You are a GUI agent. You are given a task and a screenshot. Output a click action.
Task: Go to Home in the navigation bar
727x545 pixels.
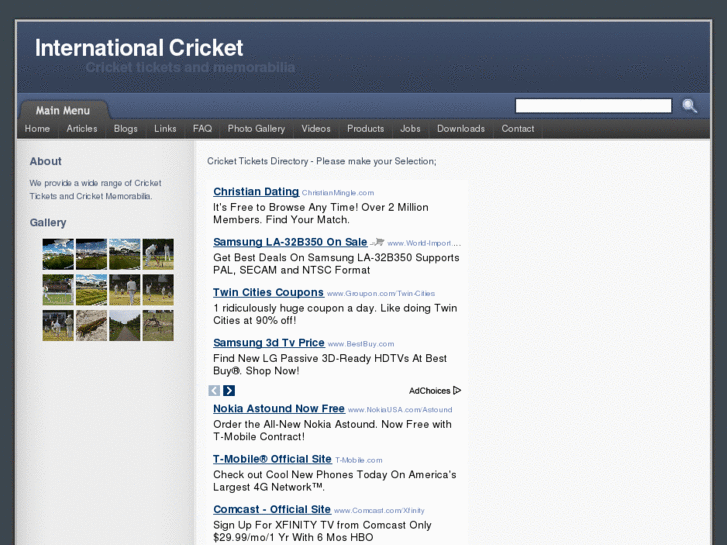pyautogui.click(x=37, y=129)
